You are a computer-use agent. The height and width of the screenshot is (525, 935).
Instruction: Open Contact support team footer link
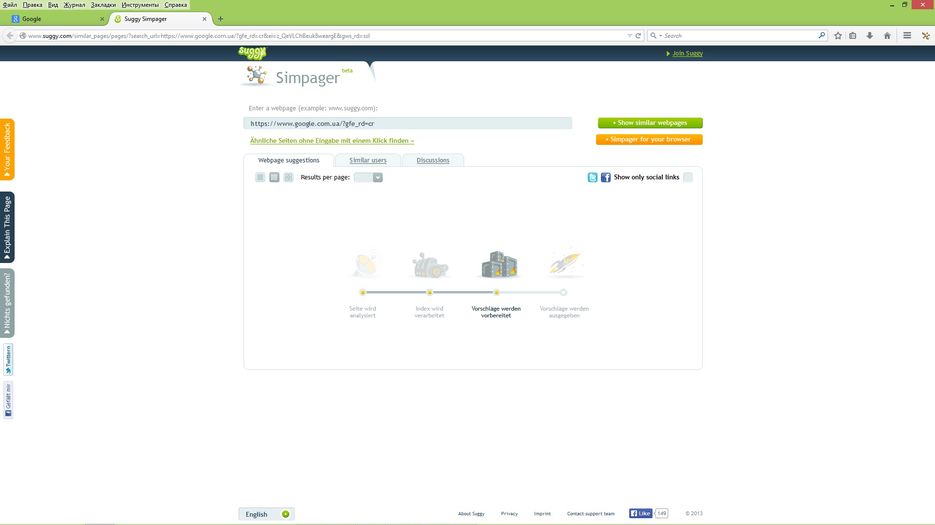[x=590, y=514]
